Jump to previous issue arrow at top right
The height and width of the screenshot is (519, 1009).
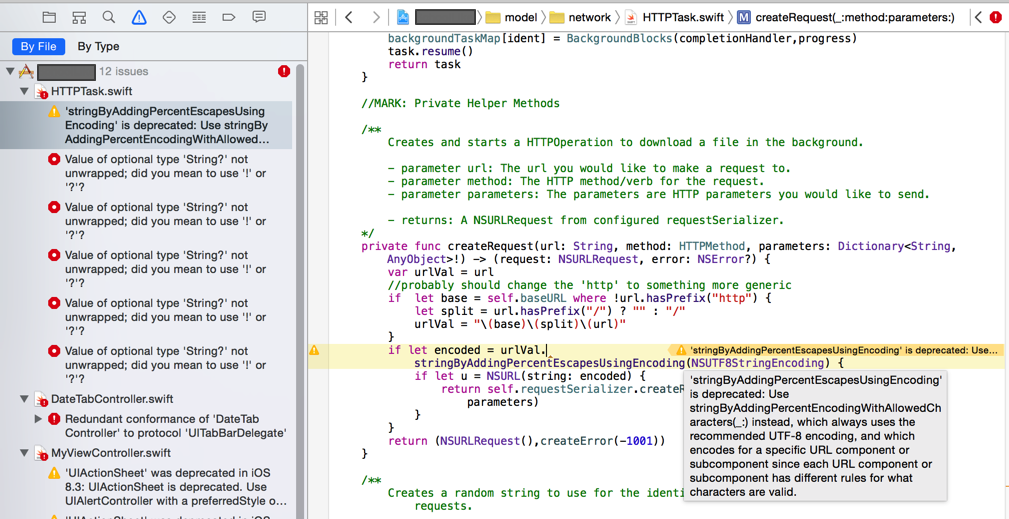pyautogui.click(x=978, y=17)
